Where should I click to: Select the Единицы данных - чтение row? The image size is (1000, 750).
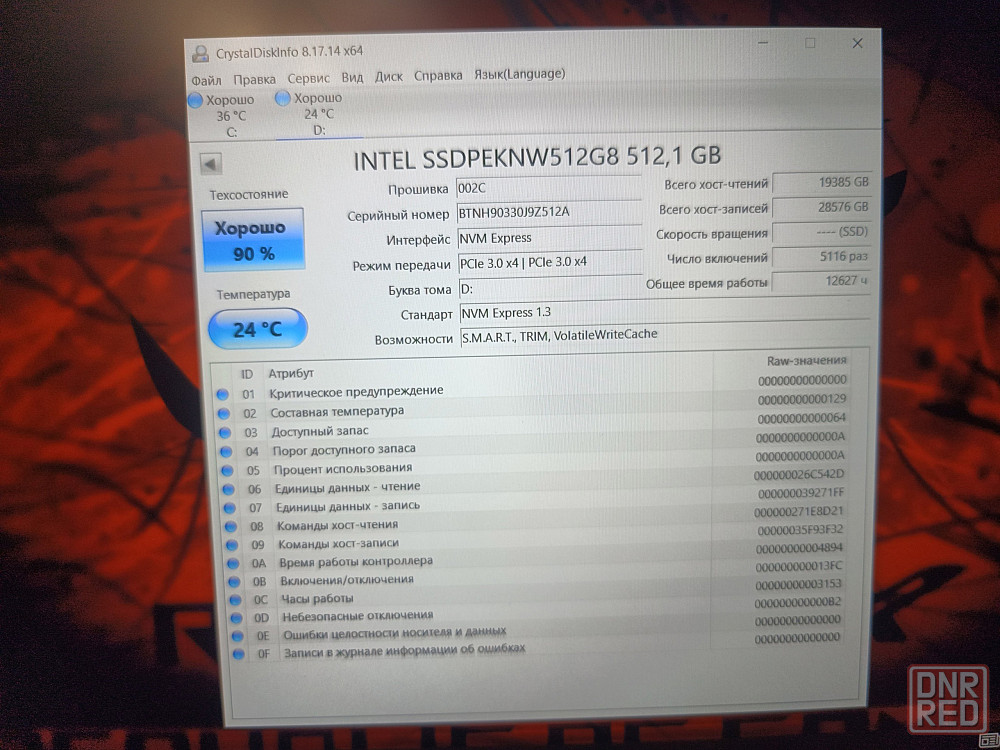(532, 483)
